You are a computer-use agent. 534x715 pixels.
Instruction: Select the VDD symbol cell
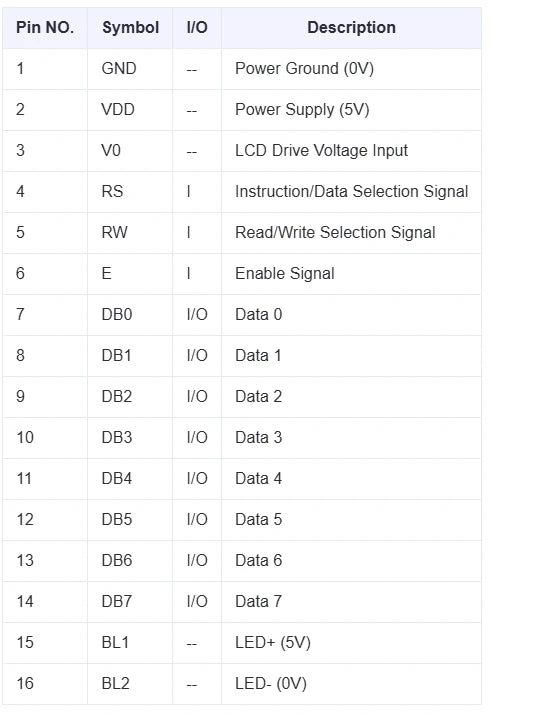pyautogui.click(x=130, y=110)
